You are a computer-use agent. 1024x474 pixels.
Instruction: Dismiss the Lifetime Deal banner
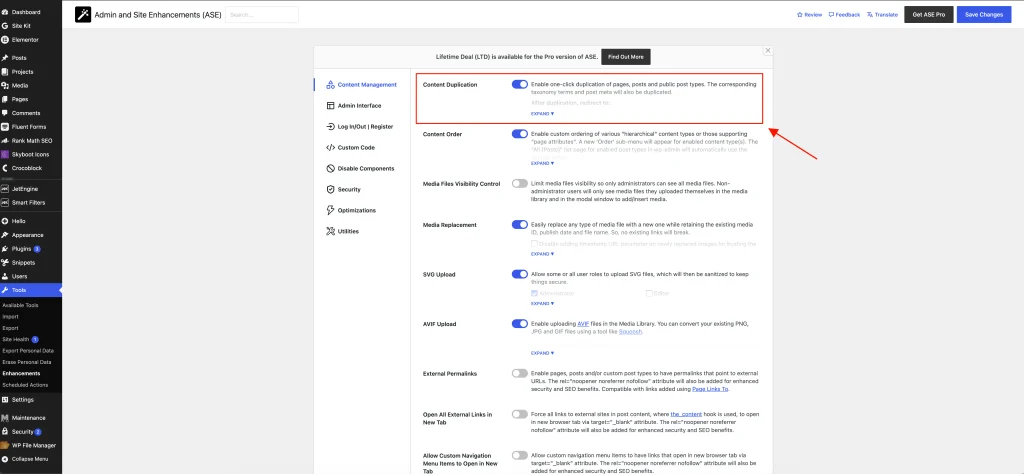click(768, 50)
